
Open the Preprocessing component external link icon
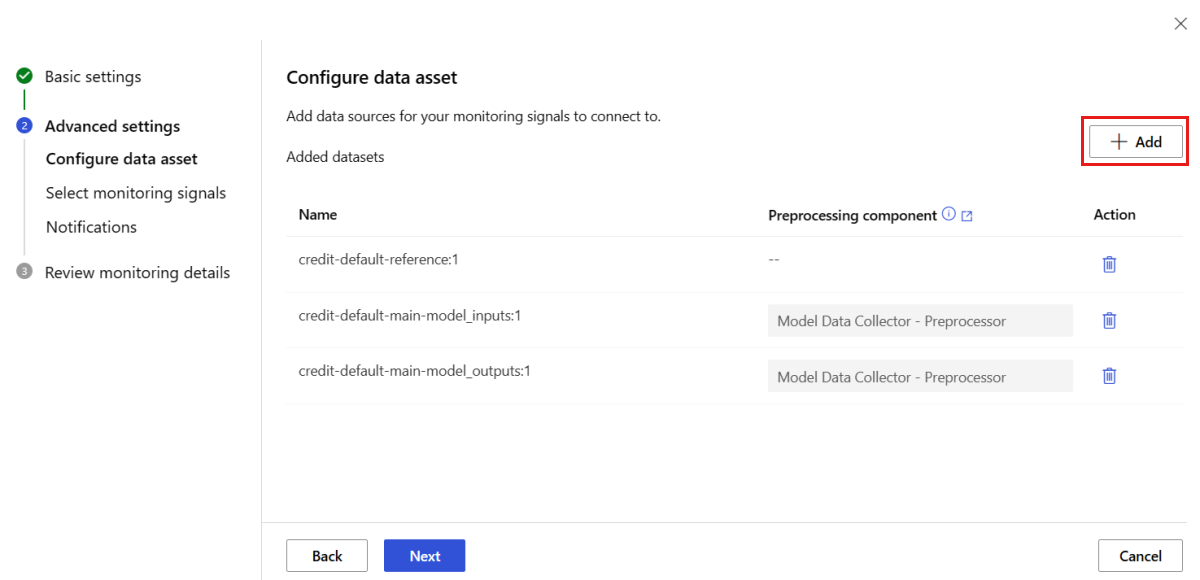click(x=967, y=216)
